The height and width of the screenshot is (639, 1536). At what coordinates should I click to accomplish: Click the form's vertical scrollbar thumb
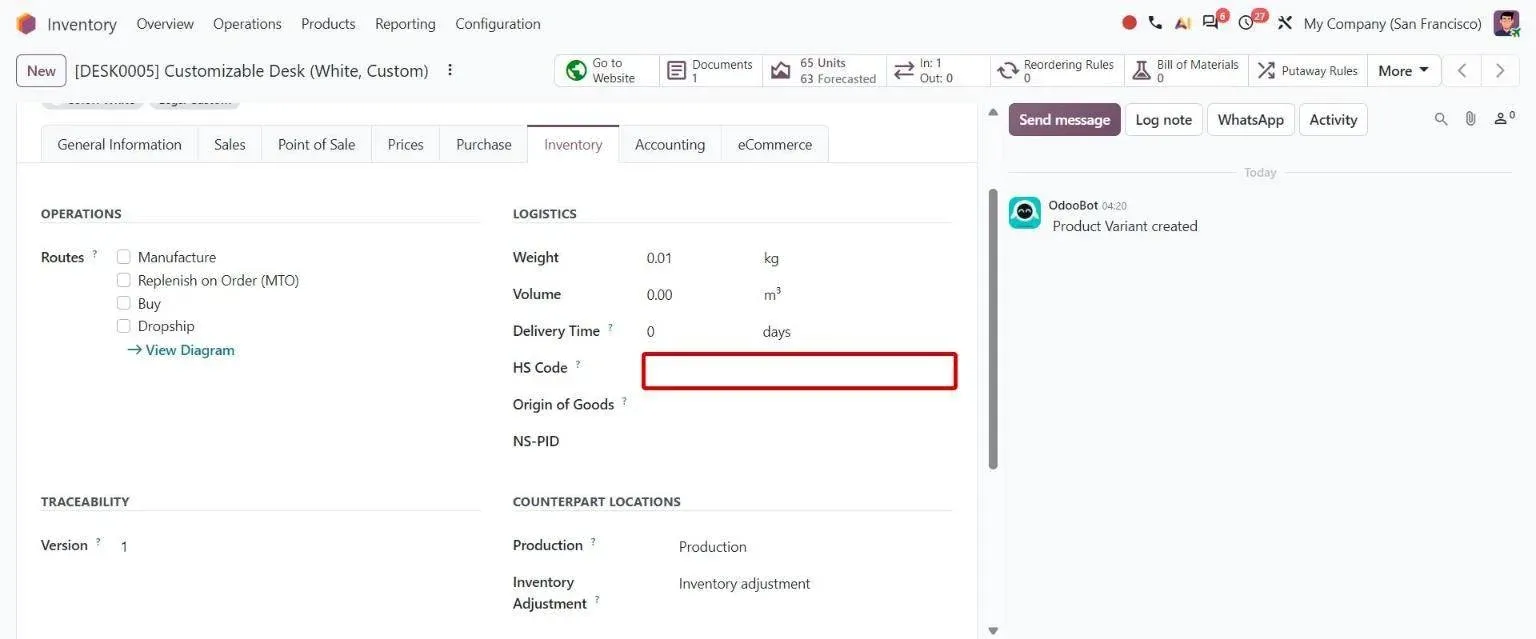point(993,328)
